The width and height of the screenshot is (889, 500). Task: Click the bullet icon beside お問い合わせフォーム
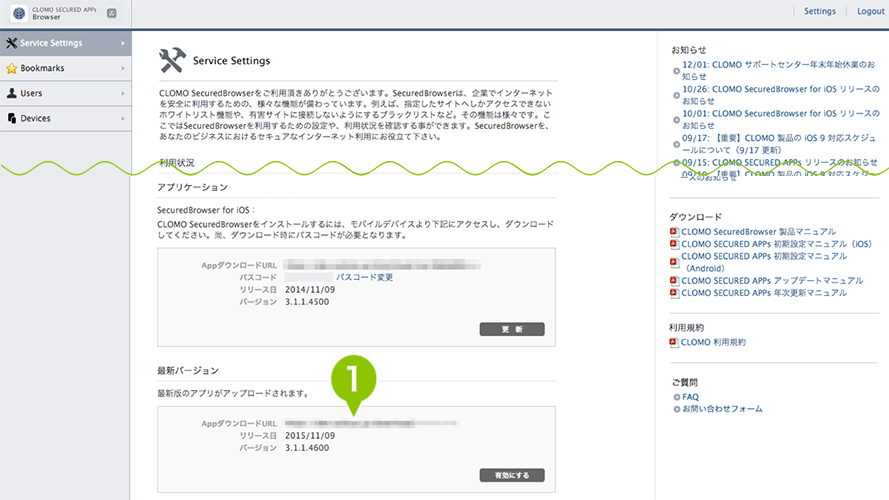pyautogui.click(x=676, y=409)
